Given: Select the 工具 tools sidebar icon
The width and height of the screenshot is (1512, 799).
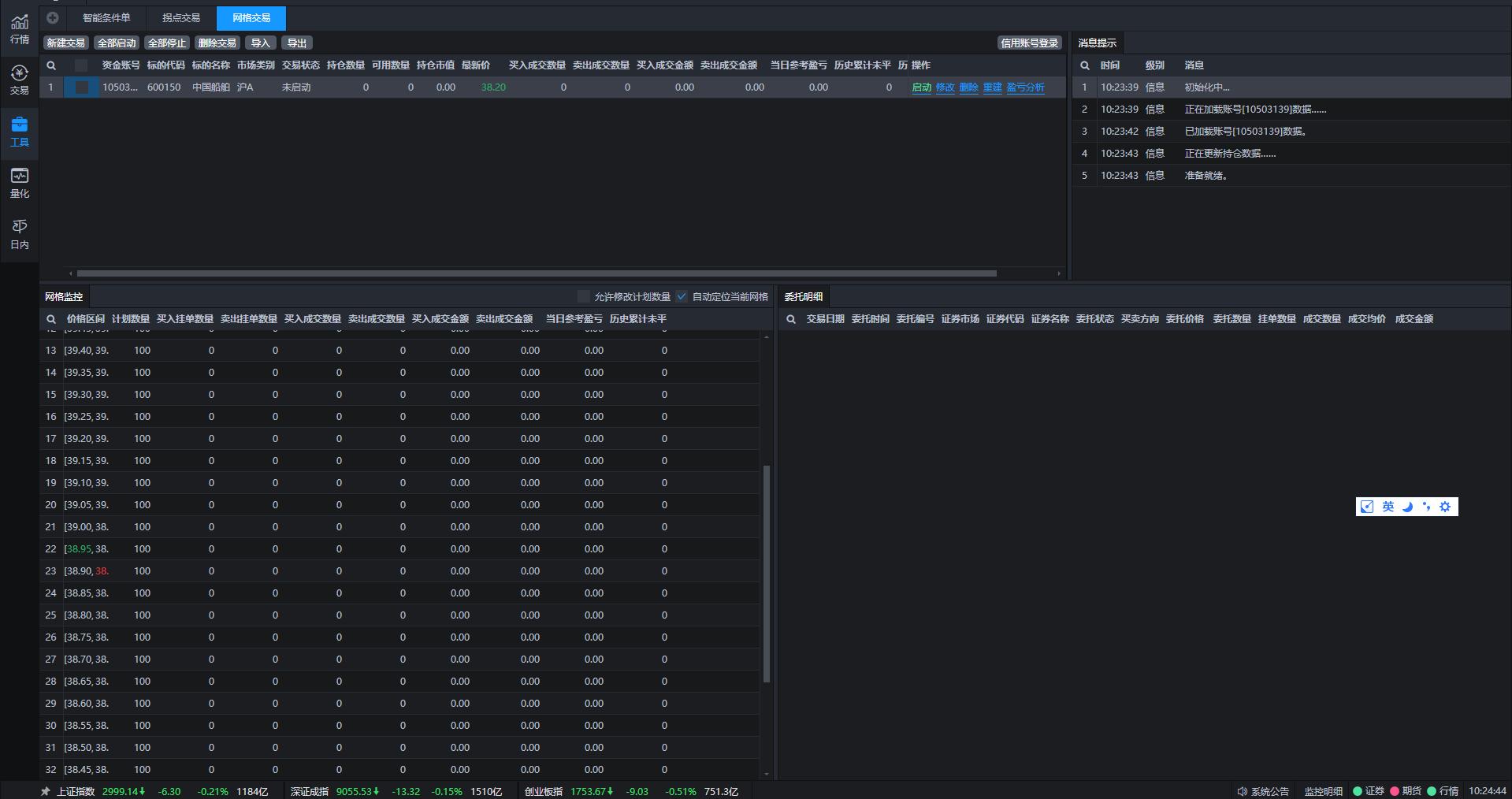Looking at the screenshot, I should tap(20, 132).
